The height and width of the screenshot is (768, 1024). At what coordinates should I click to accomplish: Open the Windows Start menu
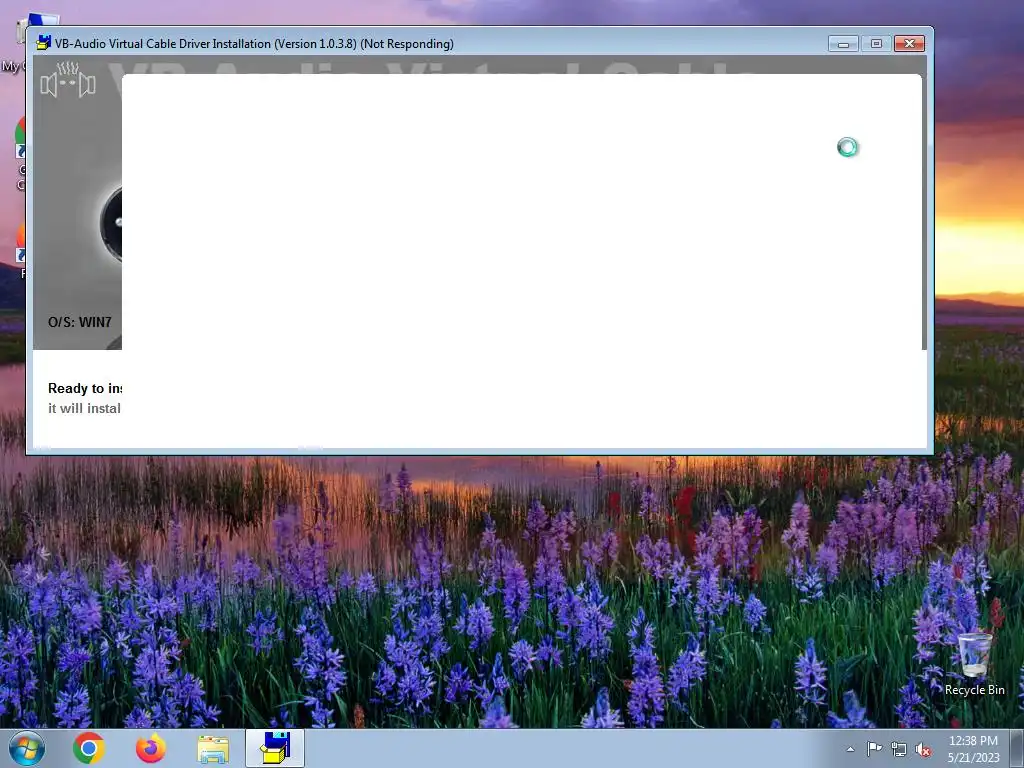pos(27,748)
